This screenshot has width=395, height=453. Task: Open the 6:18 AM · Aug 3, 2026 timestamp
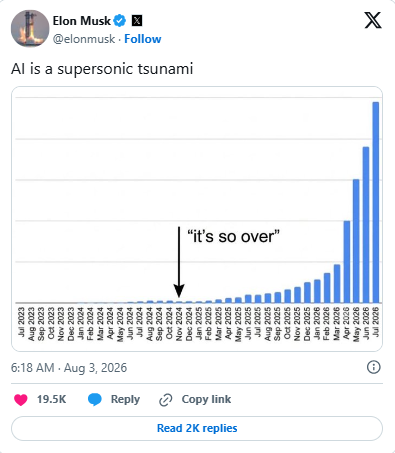(x=69, y=368)
